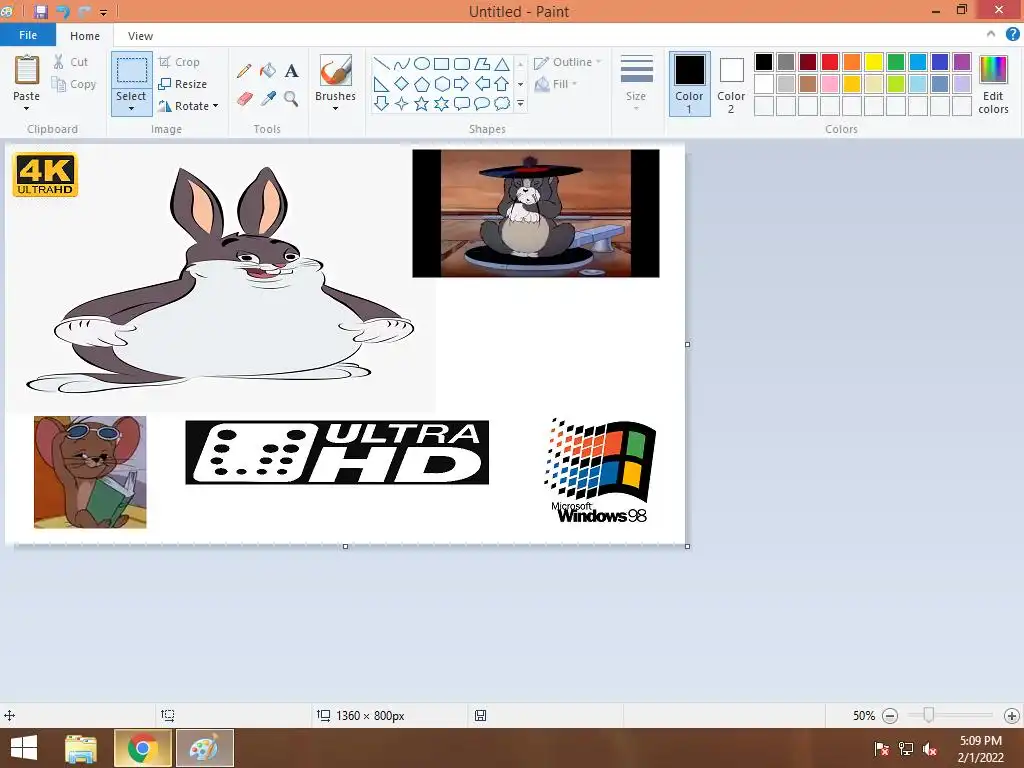Choose the Pentagon shape

(422, 84)
